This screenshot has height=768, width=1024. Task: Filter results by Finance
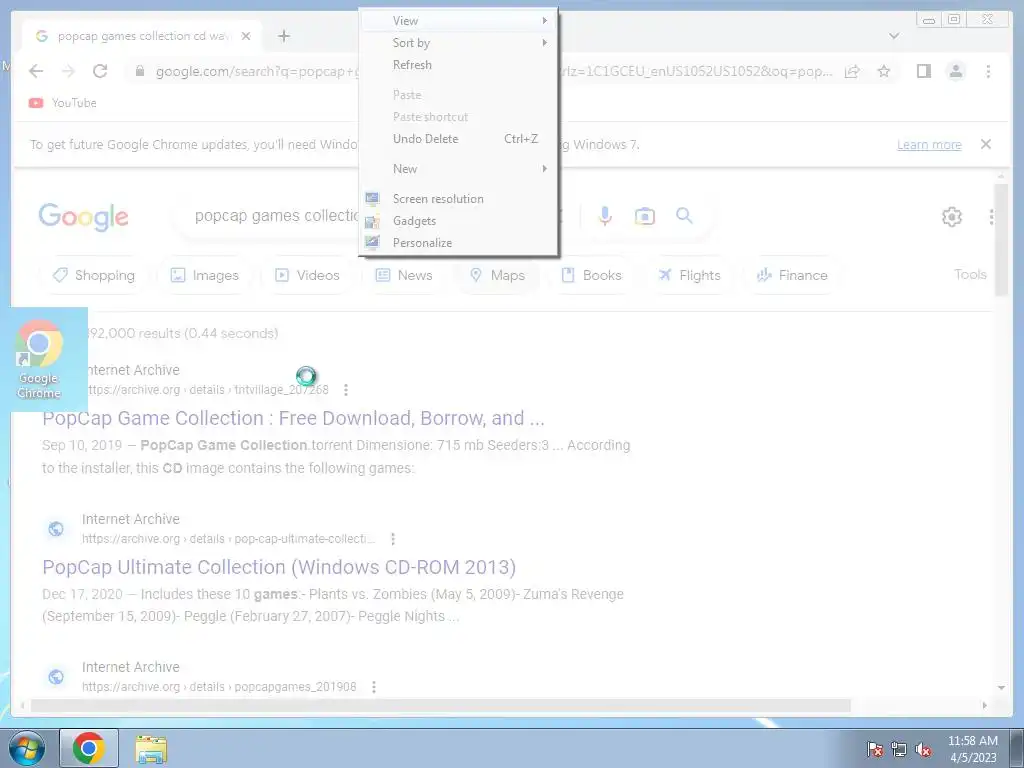click(x=792, y=275)
